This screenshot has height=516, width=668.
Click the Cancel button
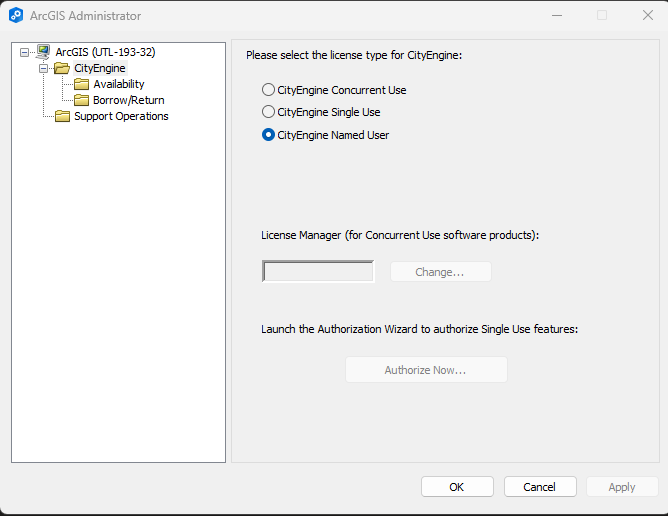pyautogui.click(x=540, y=487)
